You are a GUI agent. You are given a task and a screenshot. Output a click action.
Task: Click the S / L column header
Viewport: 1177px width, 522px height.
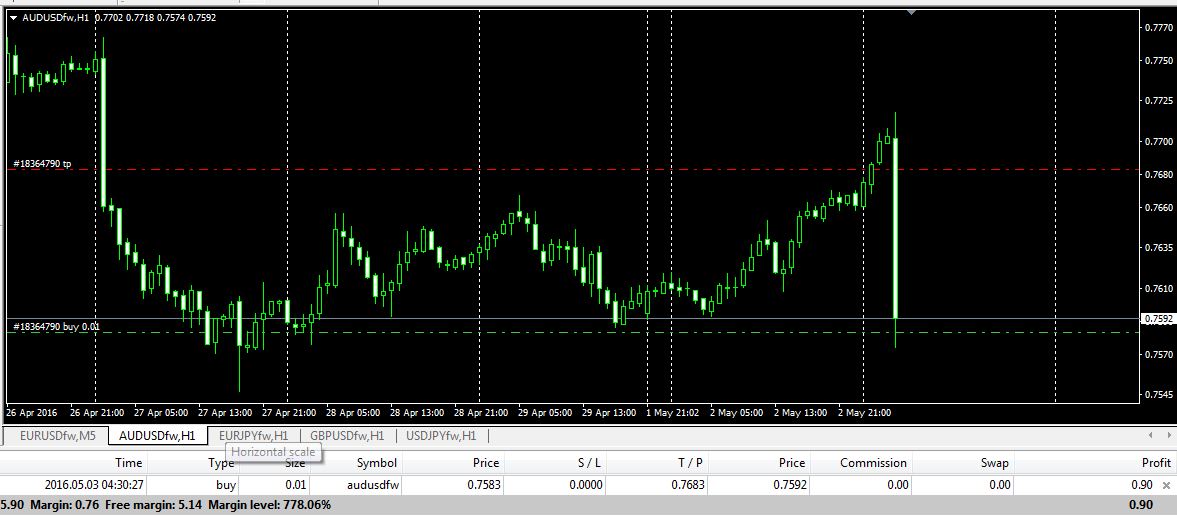click(x=588, y=463)
